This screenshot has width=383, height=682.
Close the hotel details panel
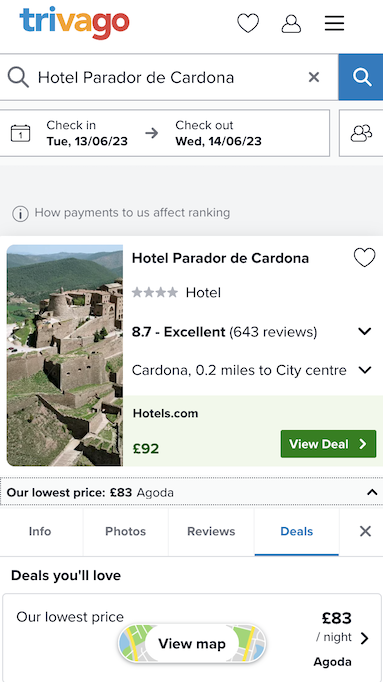point(365,531)
